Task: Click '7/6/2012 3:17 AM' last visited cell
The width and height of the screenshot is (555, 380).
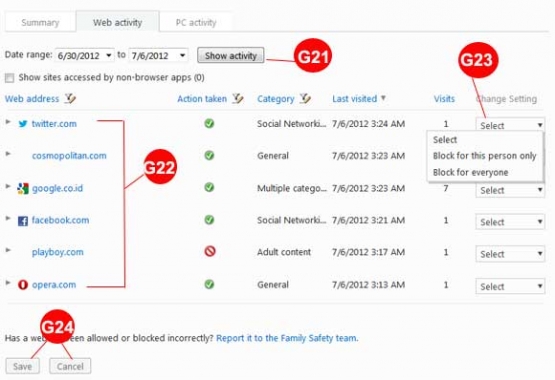Action: 368,252
